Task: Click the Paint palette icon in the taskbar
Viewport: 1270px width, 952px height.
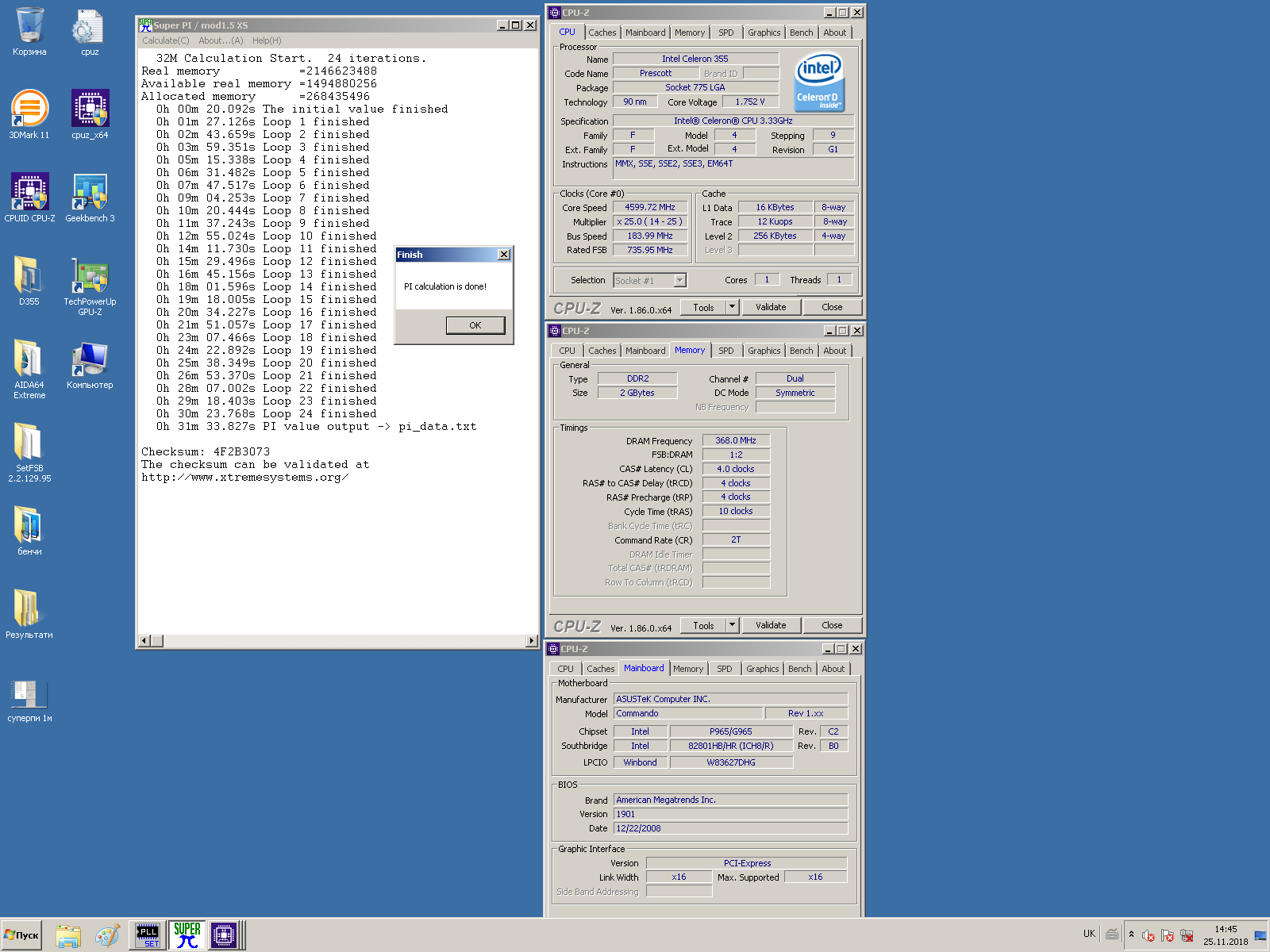Action: [x=107, y=935]
